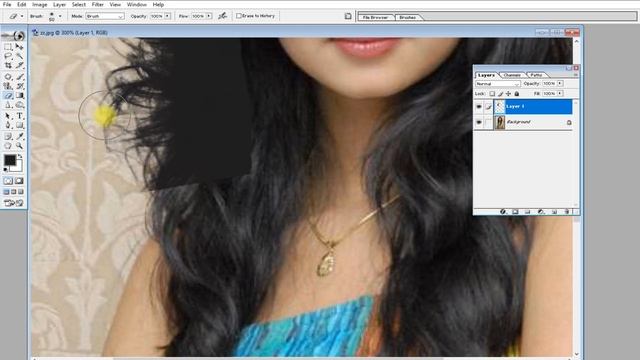
Task: Select Standard Screen mode button
Action: 7,192
